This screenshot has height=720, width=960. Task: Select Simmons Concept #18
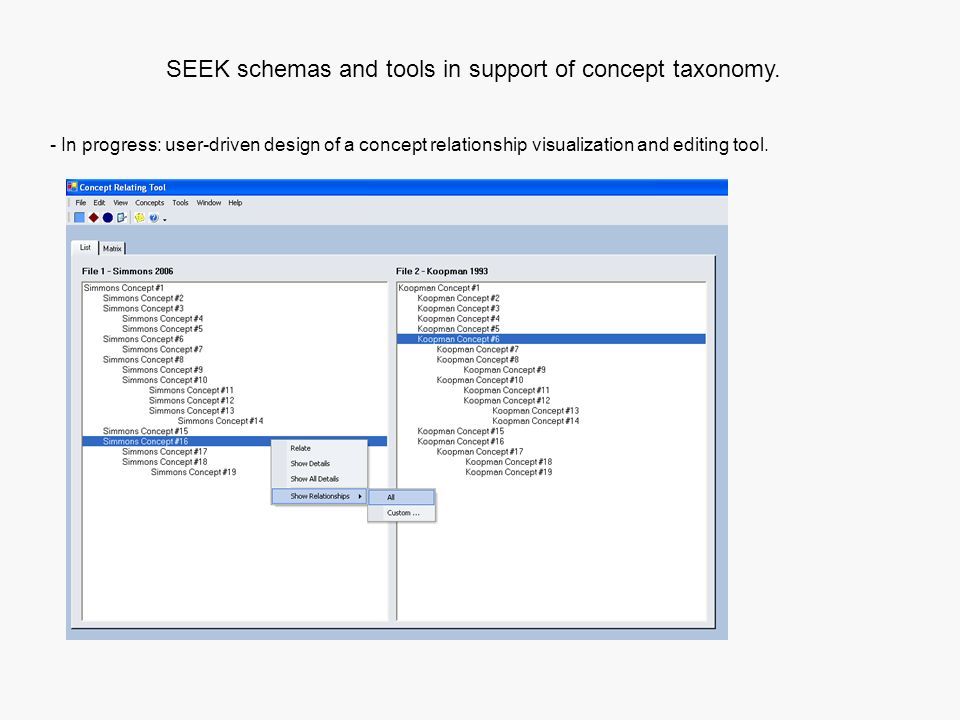[x=165, y=462]
